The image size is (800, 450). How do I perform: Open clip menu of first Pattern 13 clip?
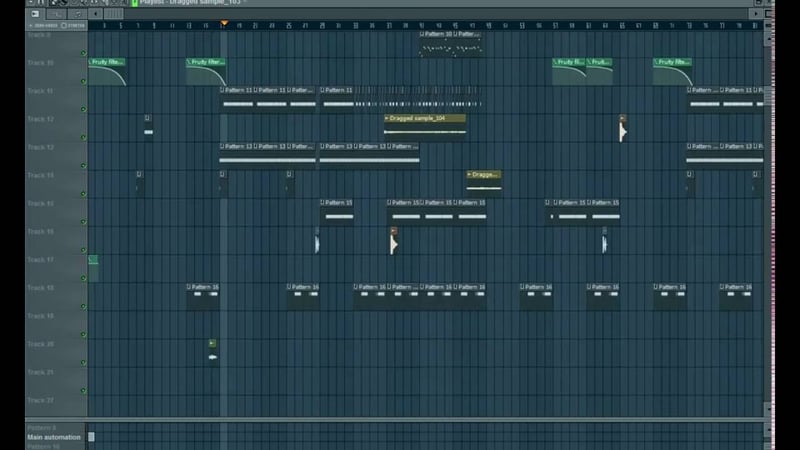(222, 146)
